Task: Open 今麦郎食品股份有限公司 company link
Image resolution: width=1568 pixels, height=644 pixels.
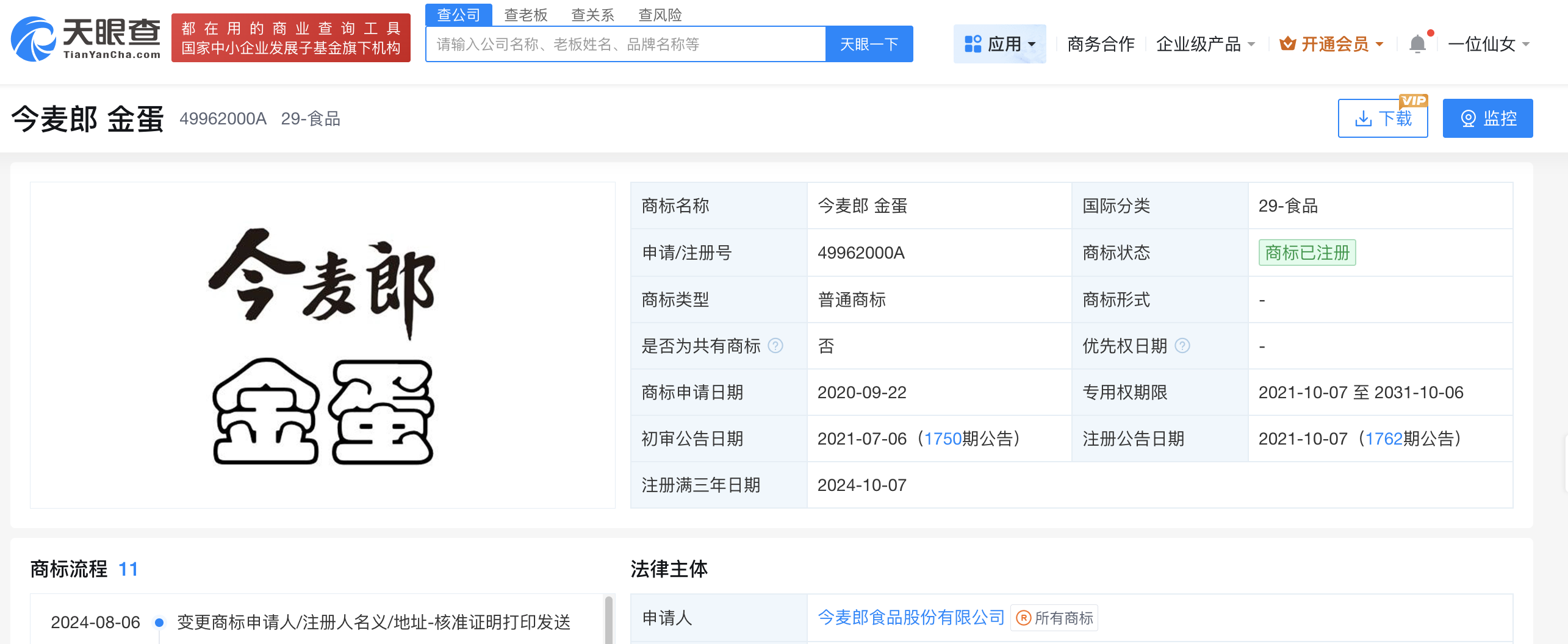Action: (910, 618)
